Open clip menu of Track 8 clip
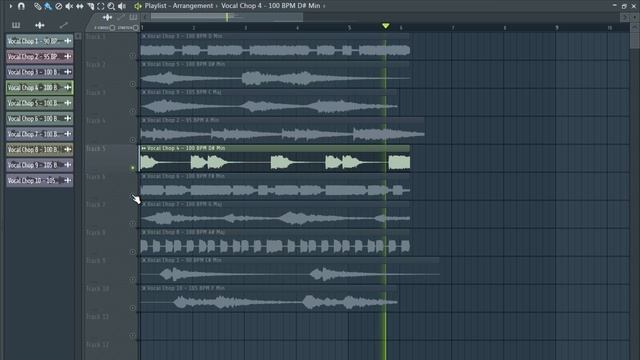This screenshot has height=360, width=640. [x=144, y=232]
